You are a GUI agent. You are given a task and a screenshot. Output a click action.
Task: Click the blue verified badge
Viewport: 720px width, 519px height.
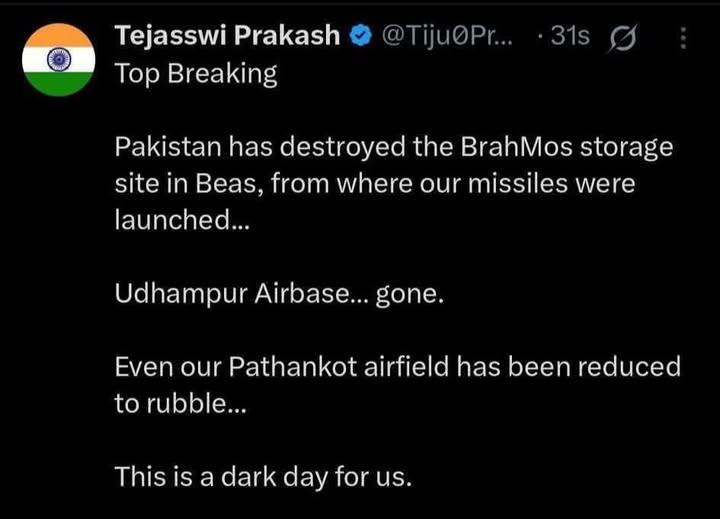358,38
